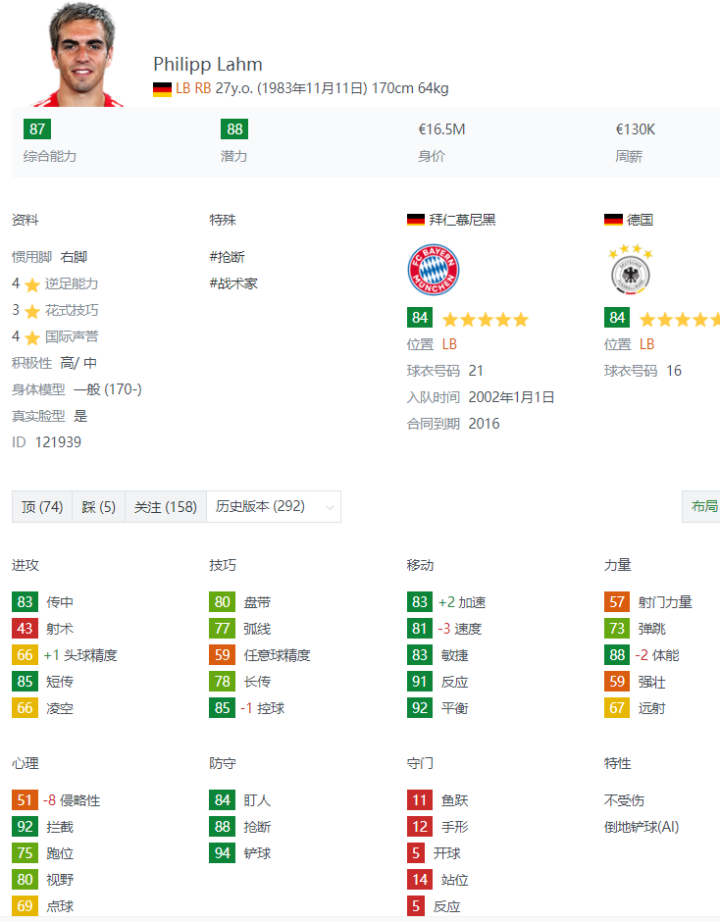Click the star icon beside 花式技巧
The width and height of the screenshot is (720, 922).
click(x=32, y=311)
